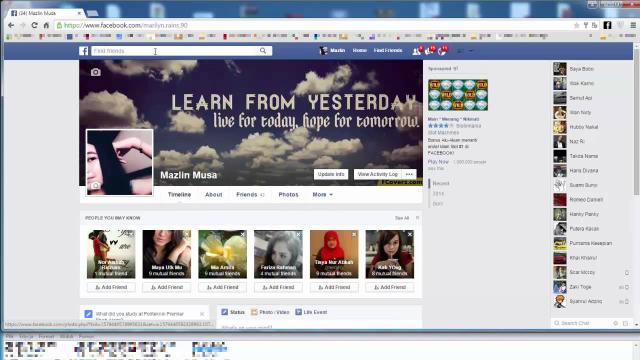Remove the Keh Yong suggestion card
The image size is (640, 360).
tap(410, 234)
